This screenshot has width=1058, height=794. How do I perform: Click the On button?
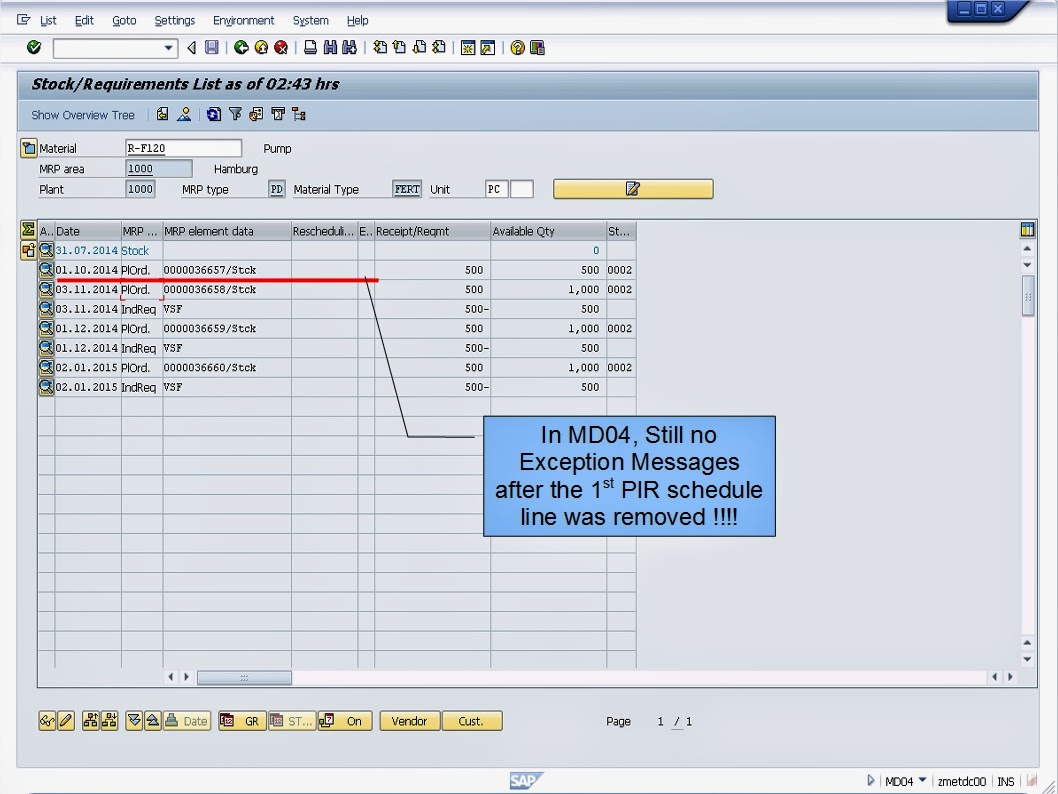[x=345, y=721]
